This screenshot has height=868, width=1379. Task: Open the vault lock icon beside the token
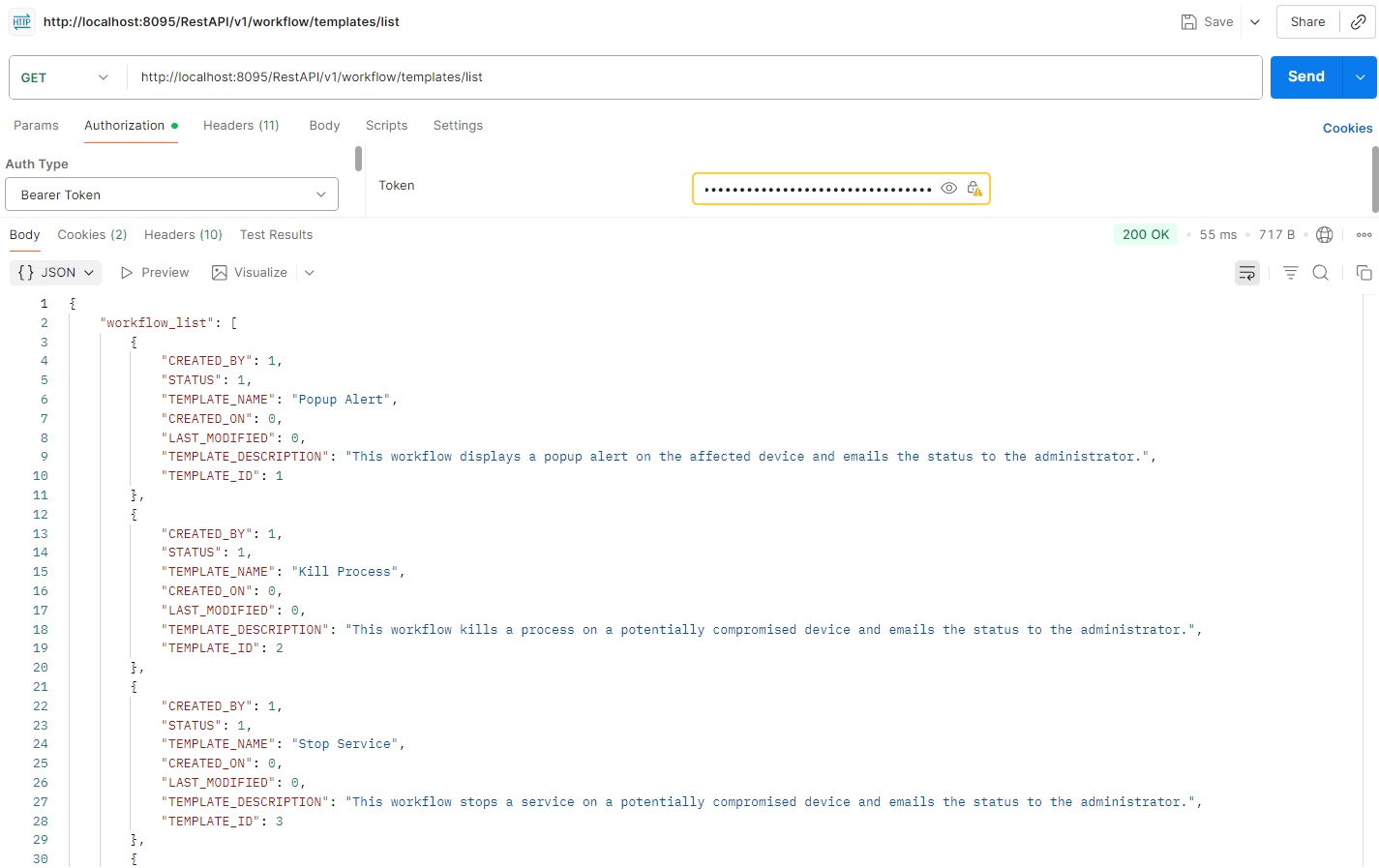(x=974, y=188)
